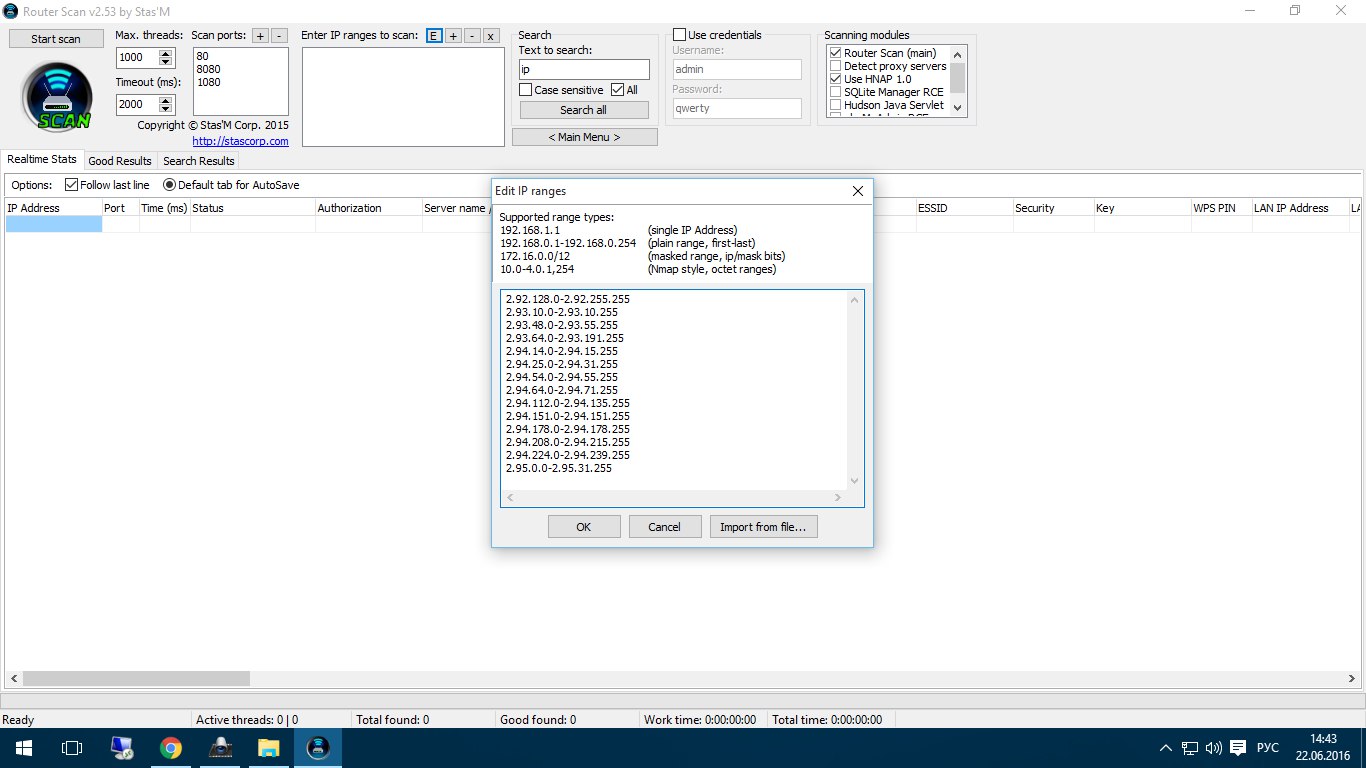Toggle the All search checkbox
Screen dimensions: 1366x768
[x=617, y=90]
